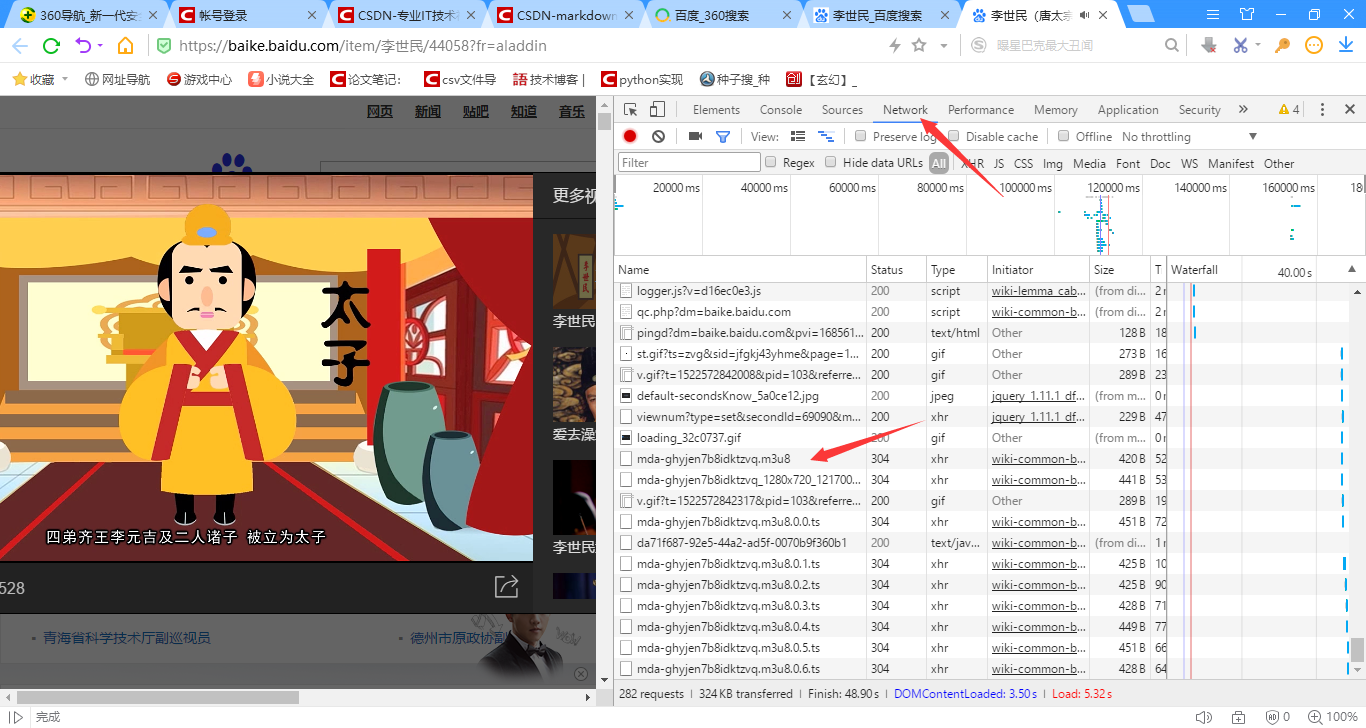Stop recording network log with red button
Viewport: 1366px width, 728px height.
point(630,137)
